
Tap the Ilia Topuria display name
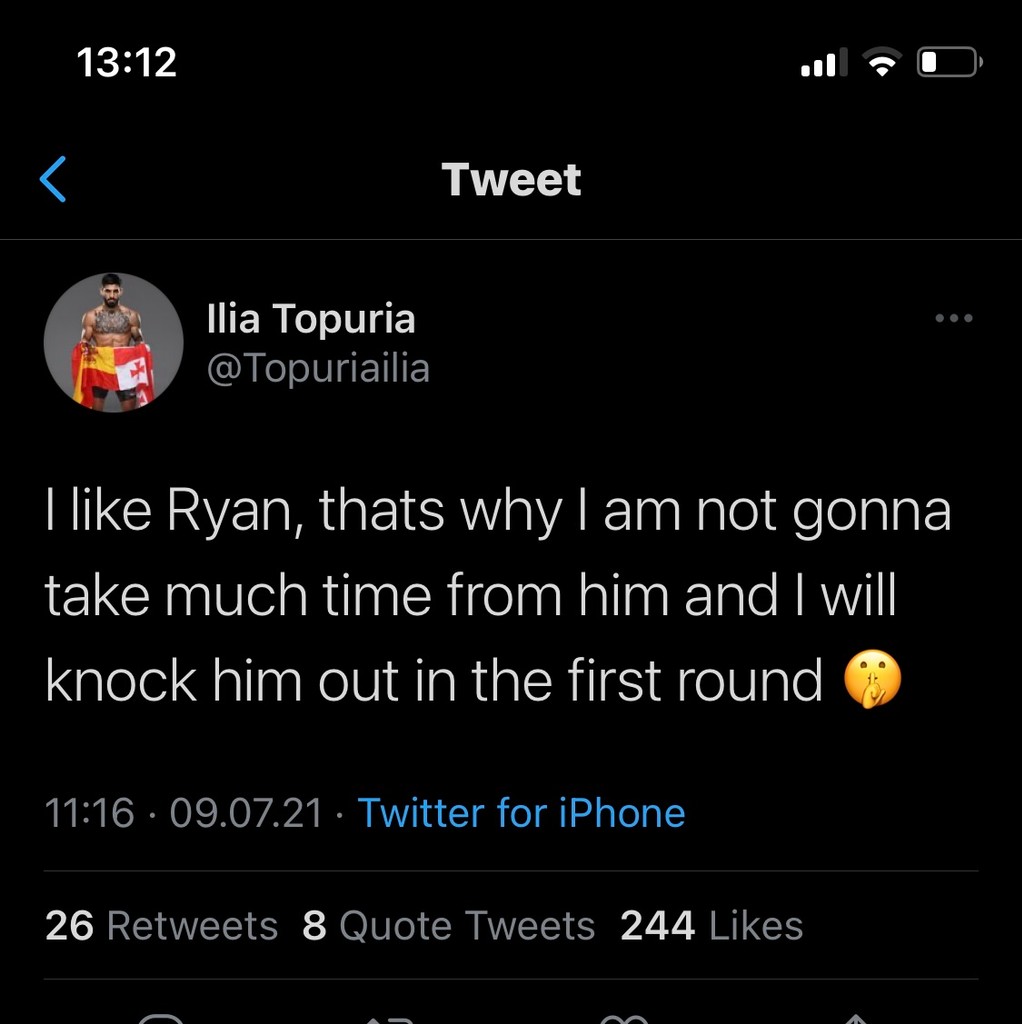coord(310,320)
